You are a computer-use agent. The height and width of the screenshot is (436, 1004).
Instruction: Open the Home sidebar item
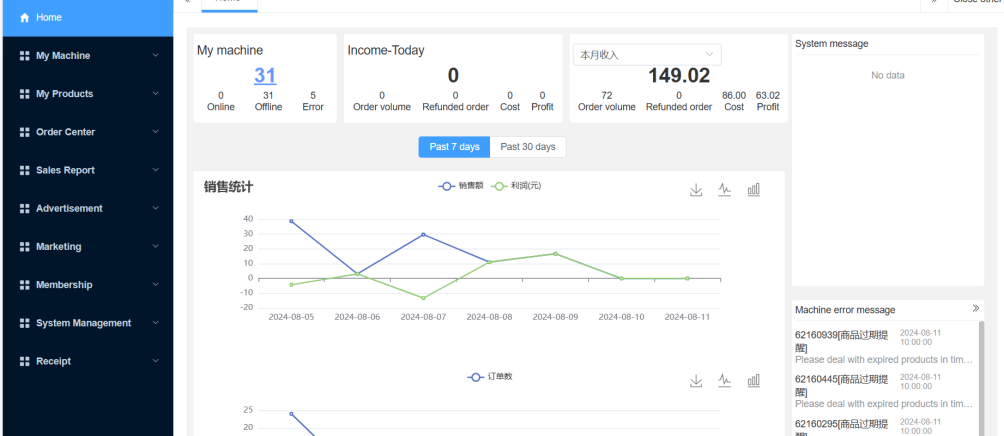tap(88, 18)
